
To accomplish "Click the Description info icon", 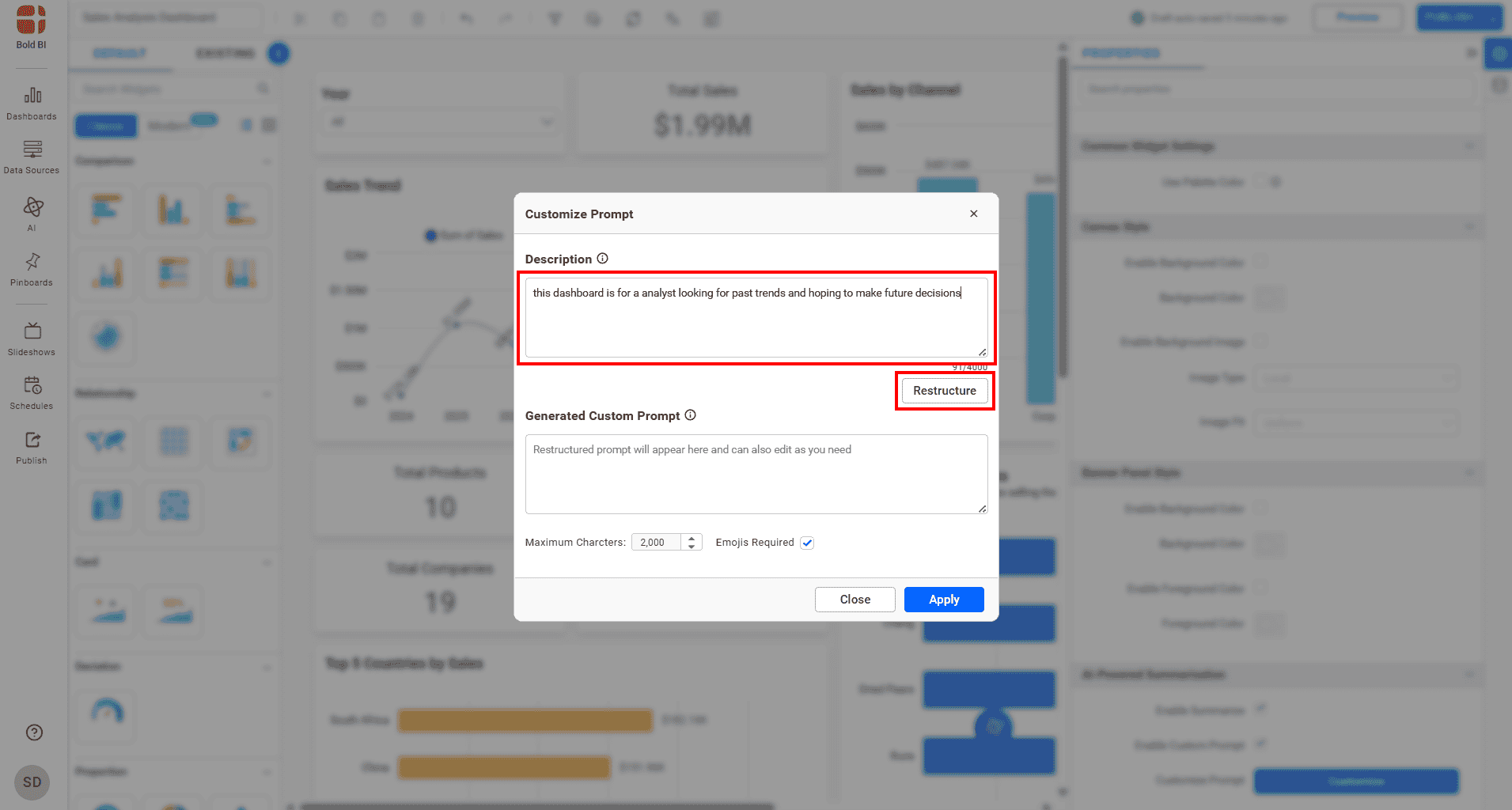I will (x=602, y=259).
